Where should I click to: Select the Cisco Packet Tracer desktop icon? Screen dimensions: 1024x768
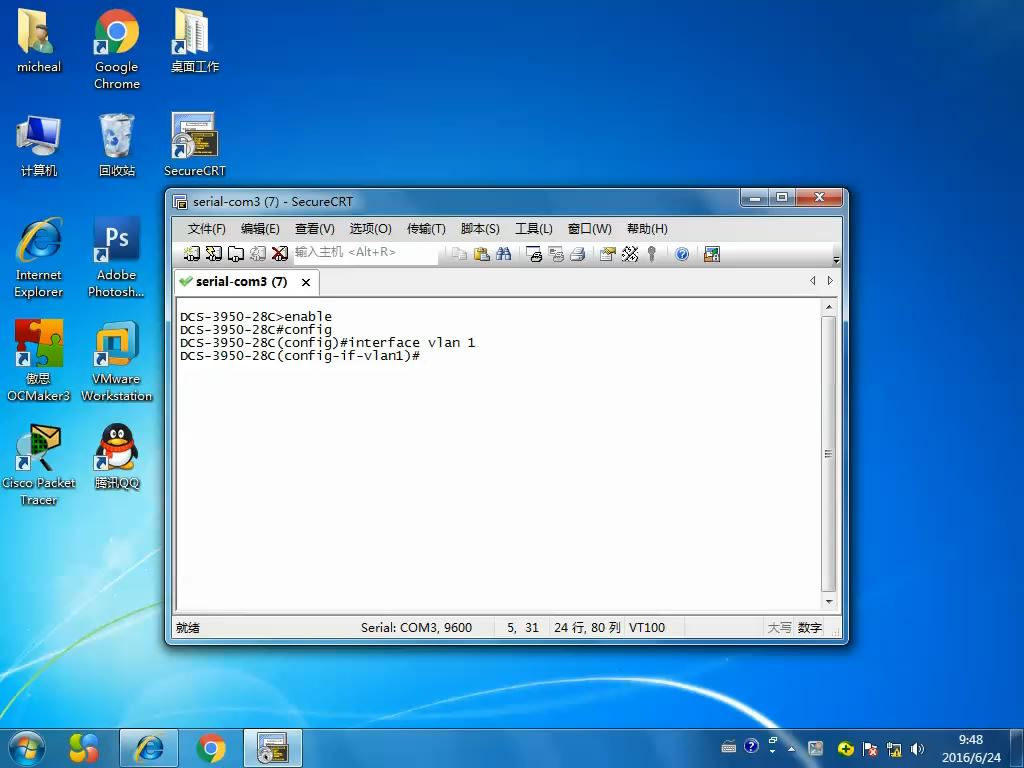[x=39, y=465]
